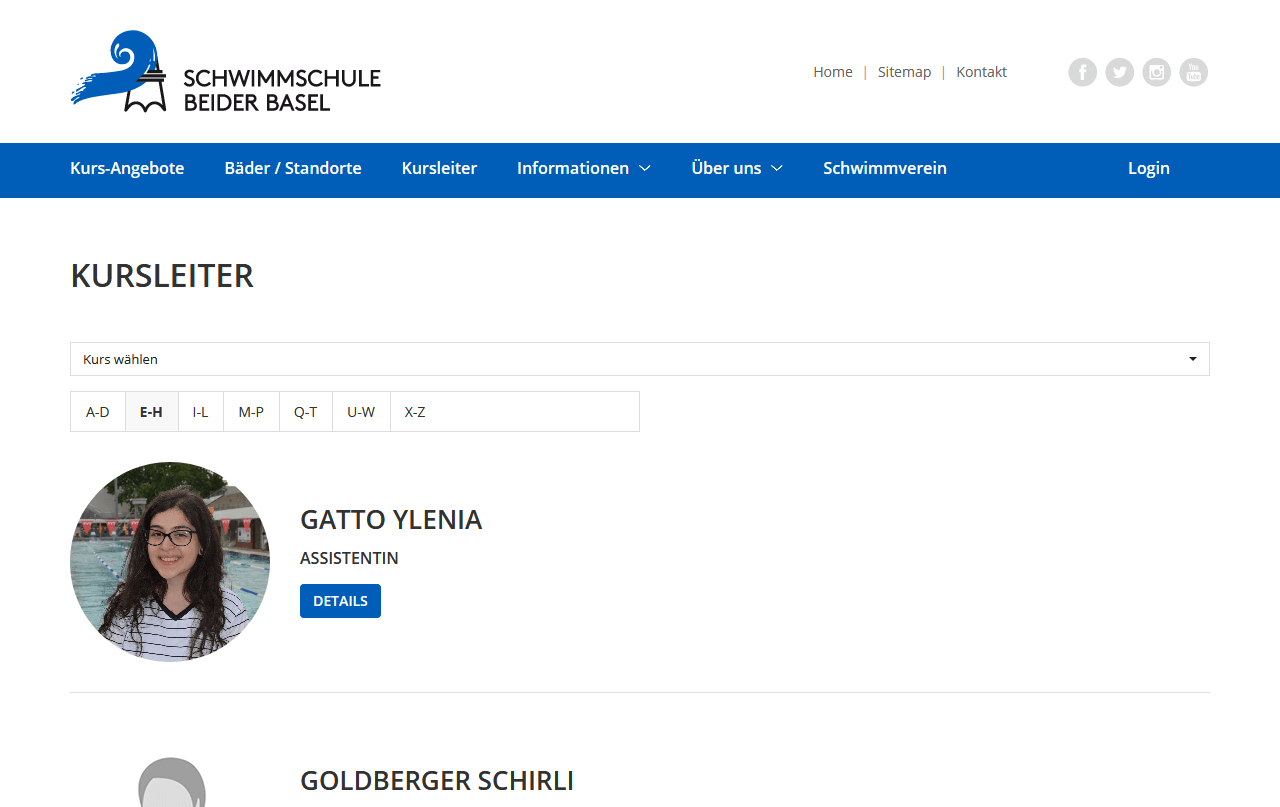Open the Login page
The image size is (1280, 807).
pyautogui.click(x=1148, y=168)
